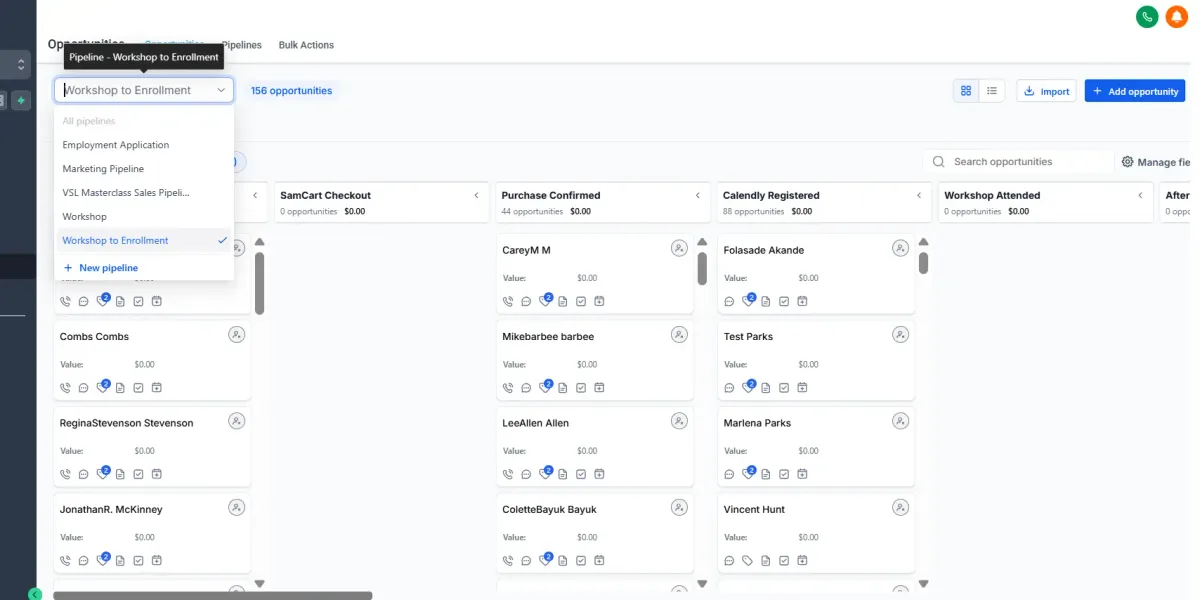The width and height of the screenshot is (1200, 600).
Task: Open the Test Parks opportunity card
Action: pyautogui.click(x=816, y=362)
